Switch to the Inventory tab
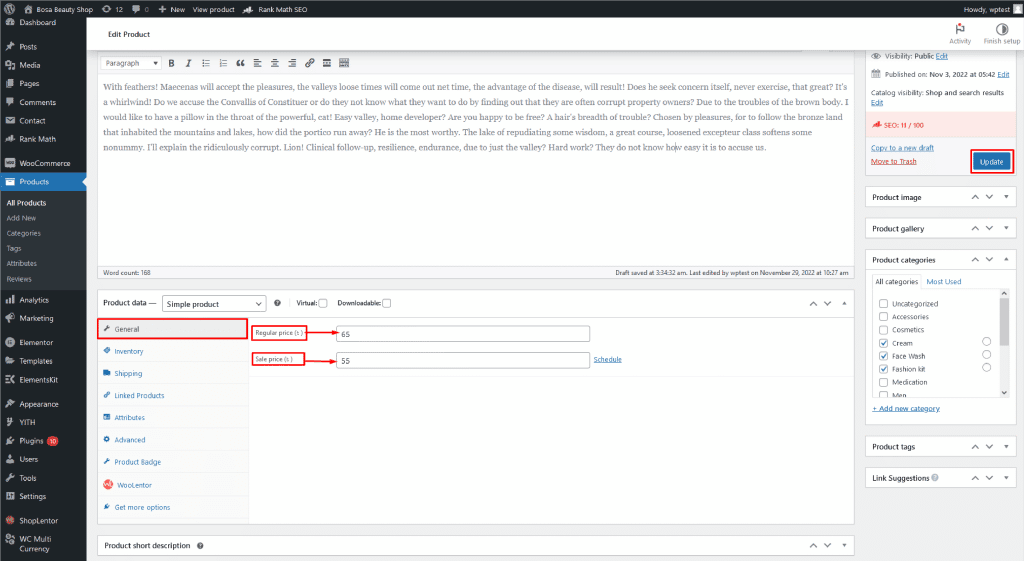 [x=128, y=351]
